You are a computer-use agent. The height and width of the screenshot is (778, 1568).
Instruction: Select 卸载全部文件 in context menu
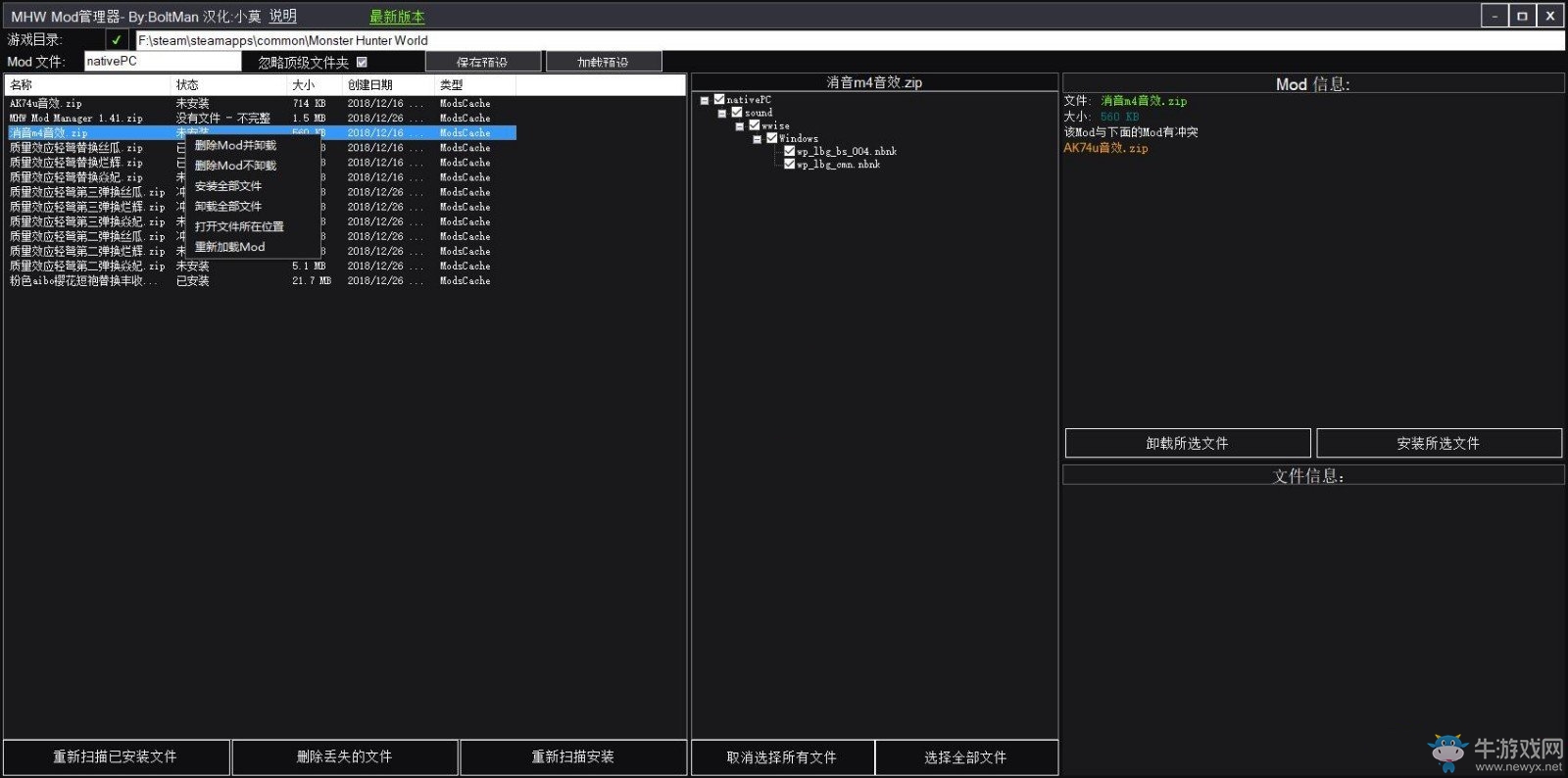point(228,207)
